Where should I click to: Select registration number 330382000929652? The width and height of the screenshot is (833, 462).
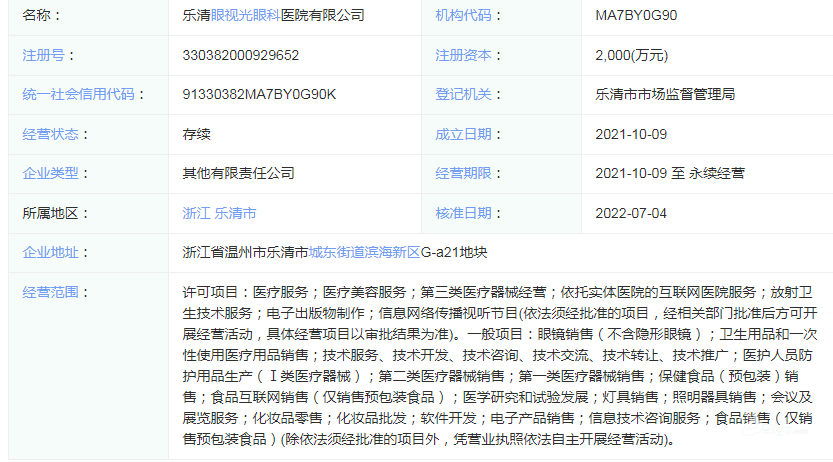click(x=241, y=55)
